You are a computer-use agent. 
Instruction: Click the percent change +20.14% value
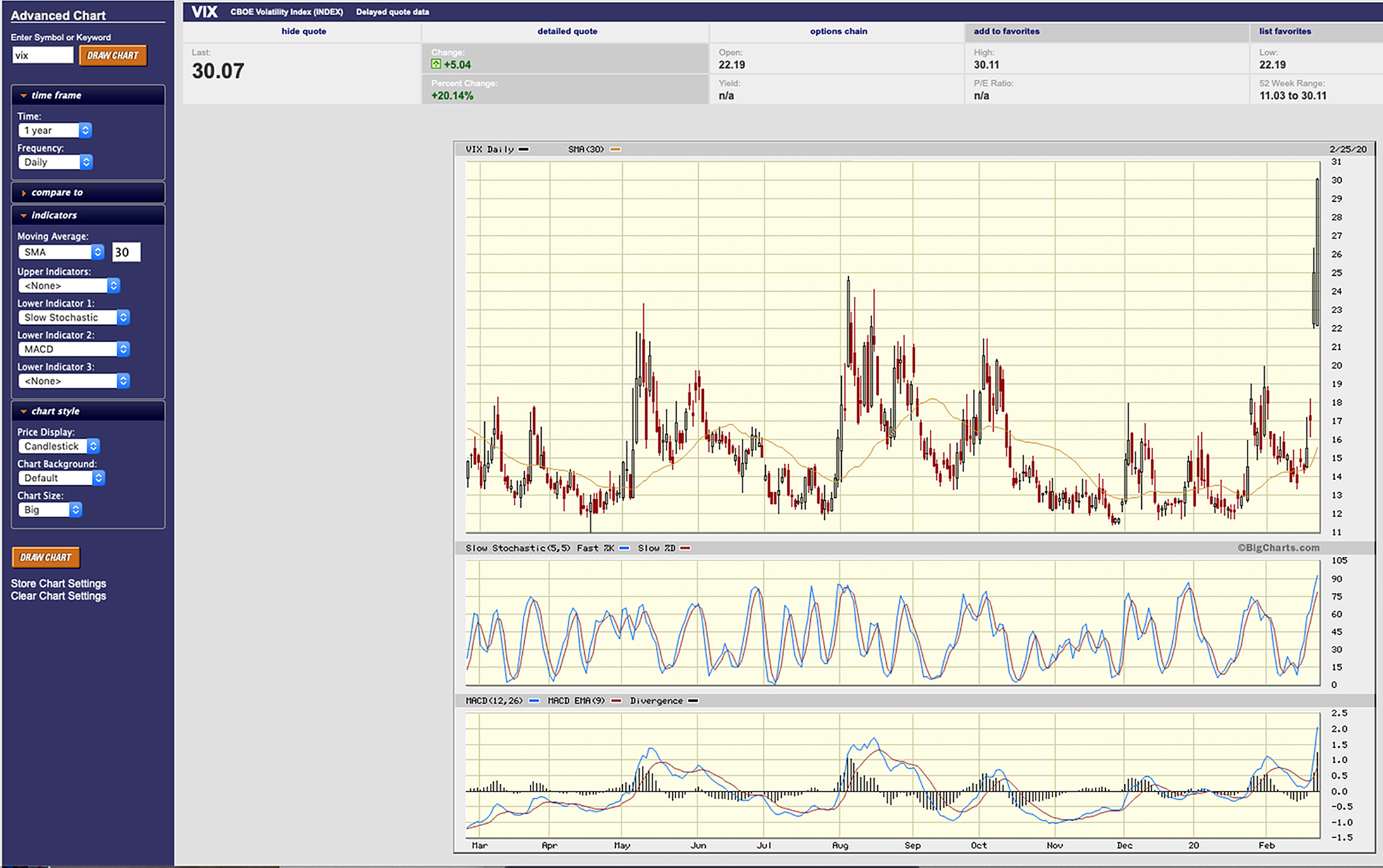point(452,96)
